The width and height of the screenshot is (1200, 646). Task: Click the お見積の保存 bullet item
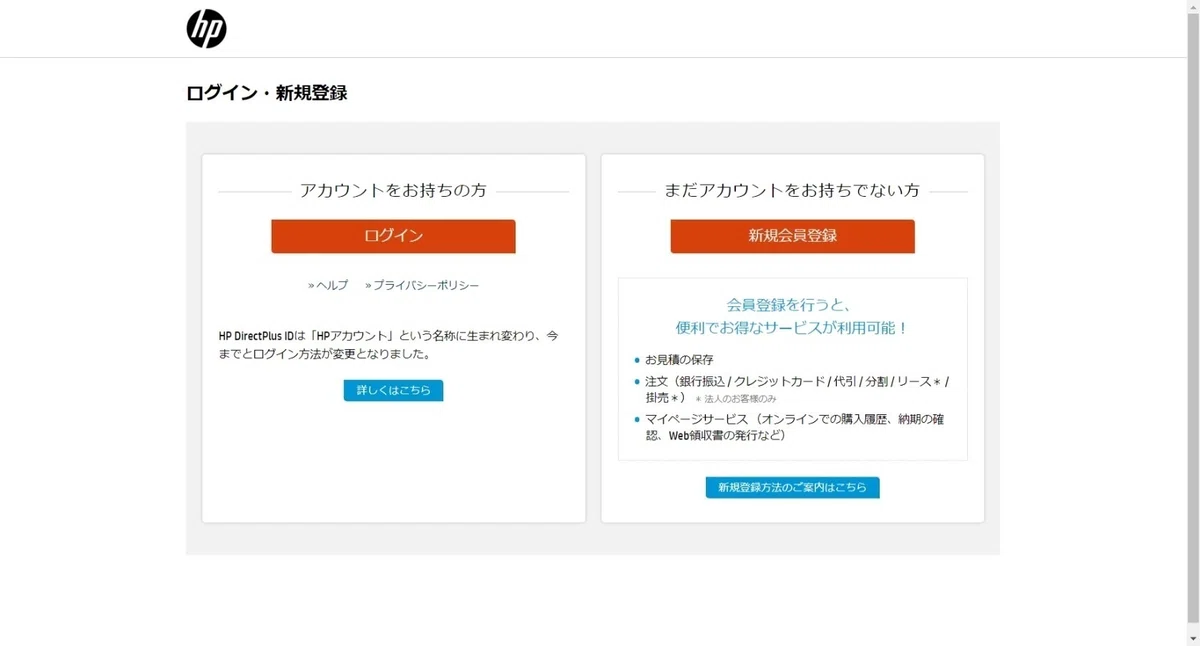pyautogui.click(x=679, y=359)
